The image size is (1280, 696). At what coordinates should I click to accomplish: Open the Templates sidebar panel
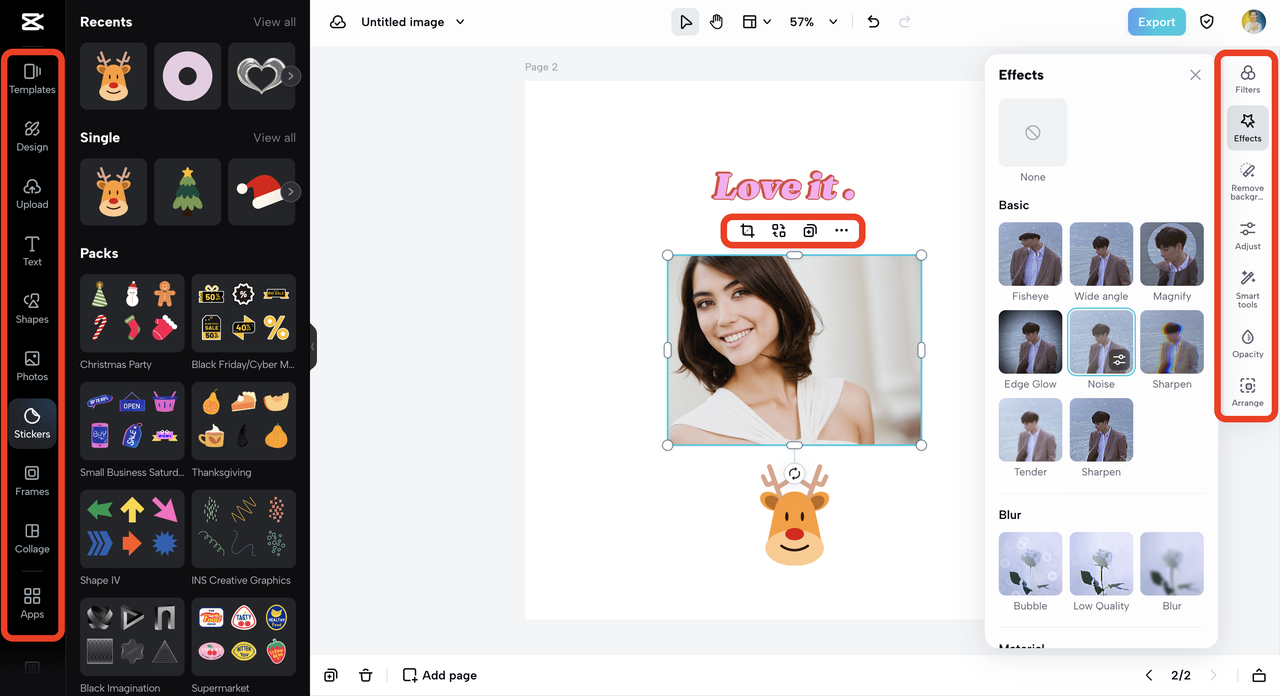(x=32, y=78)
